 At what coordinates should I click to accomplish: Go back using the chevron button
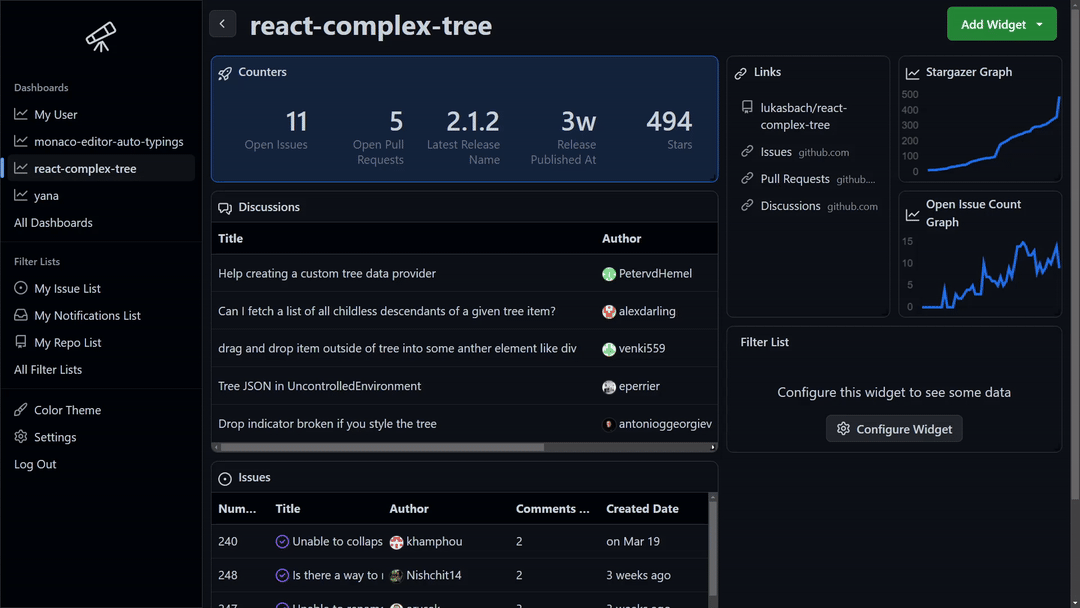[222, 24]
